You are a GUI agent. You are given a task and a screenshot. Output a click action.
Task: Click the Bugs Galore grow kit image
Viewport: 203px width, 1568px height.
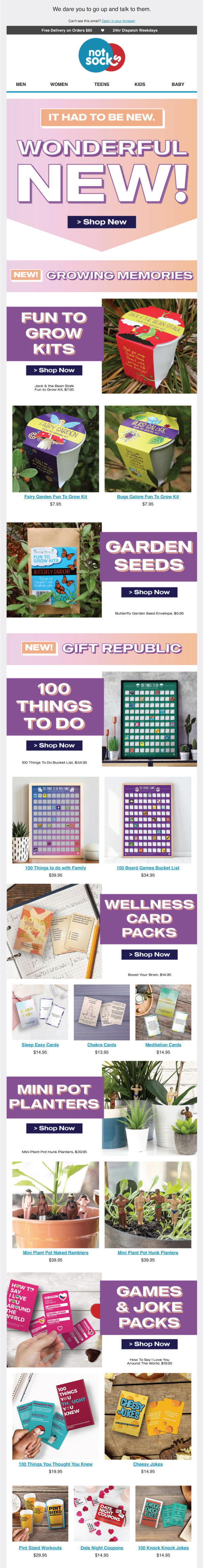[x=148, y=448]
